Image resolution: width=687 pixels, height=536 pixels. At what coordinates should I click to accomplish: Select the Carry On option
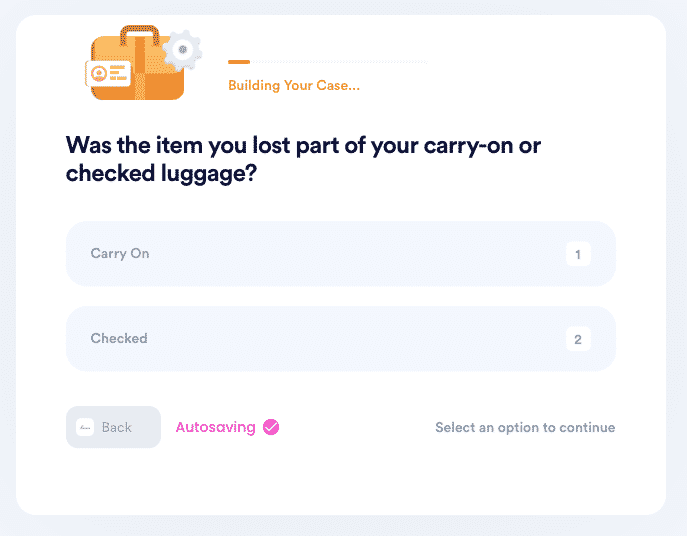341,254
